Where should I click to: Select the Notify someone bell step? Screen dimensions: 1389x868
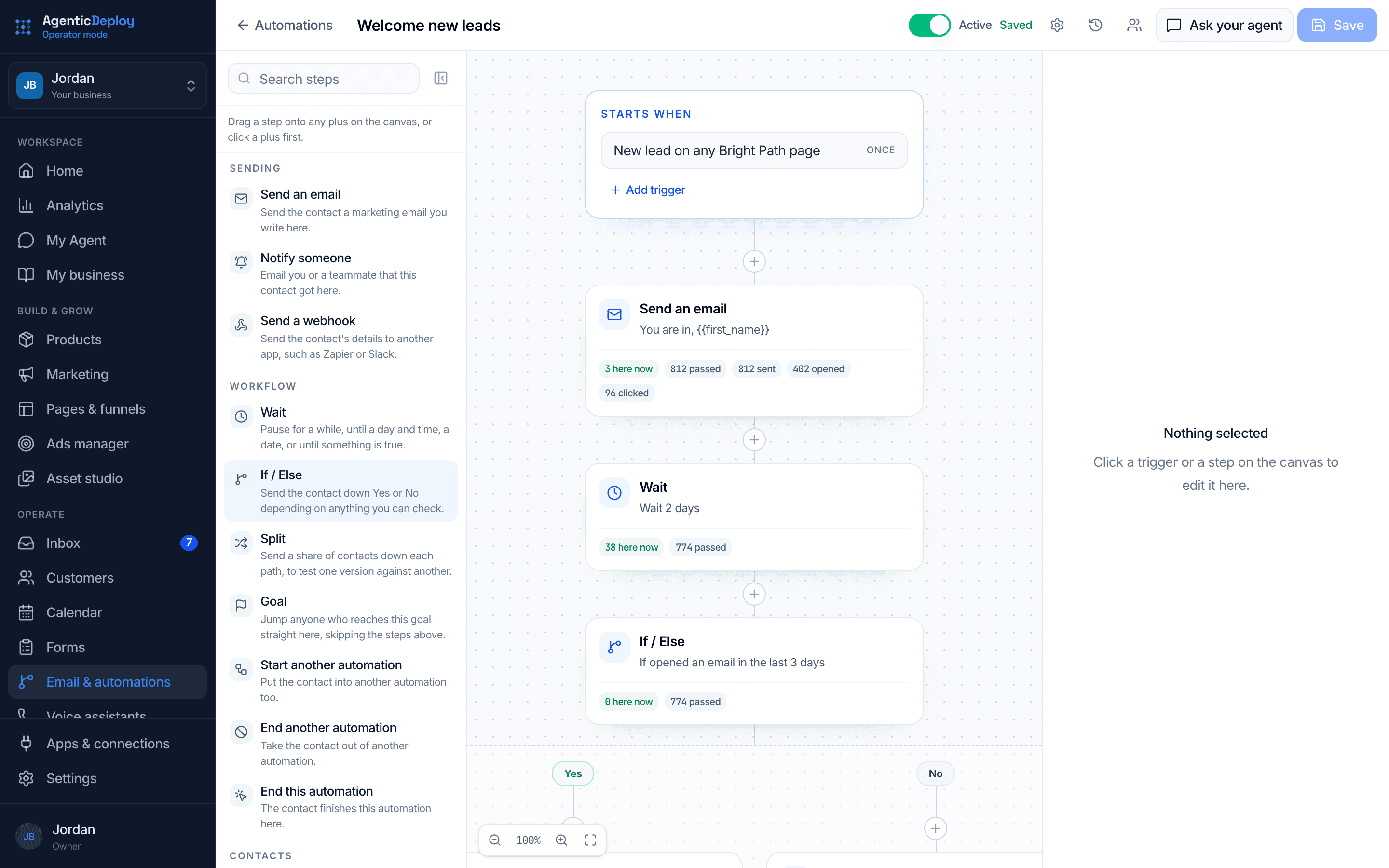click(341, 274)
